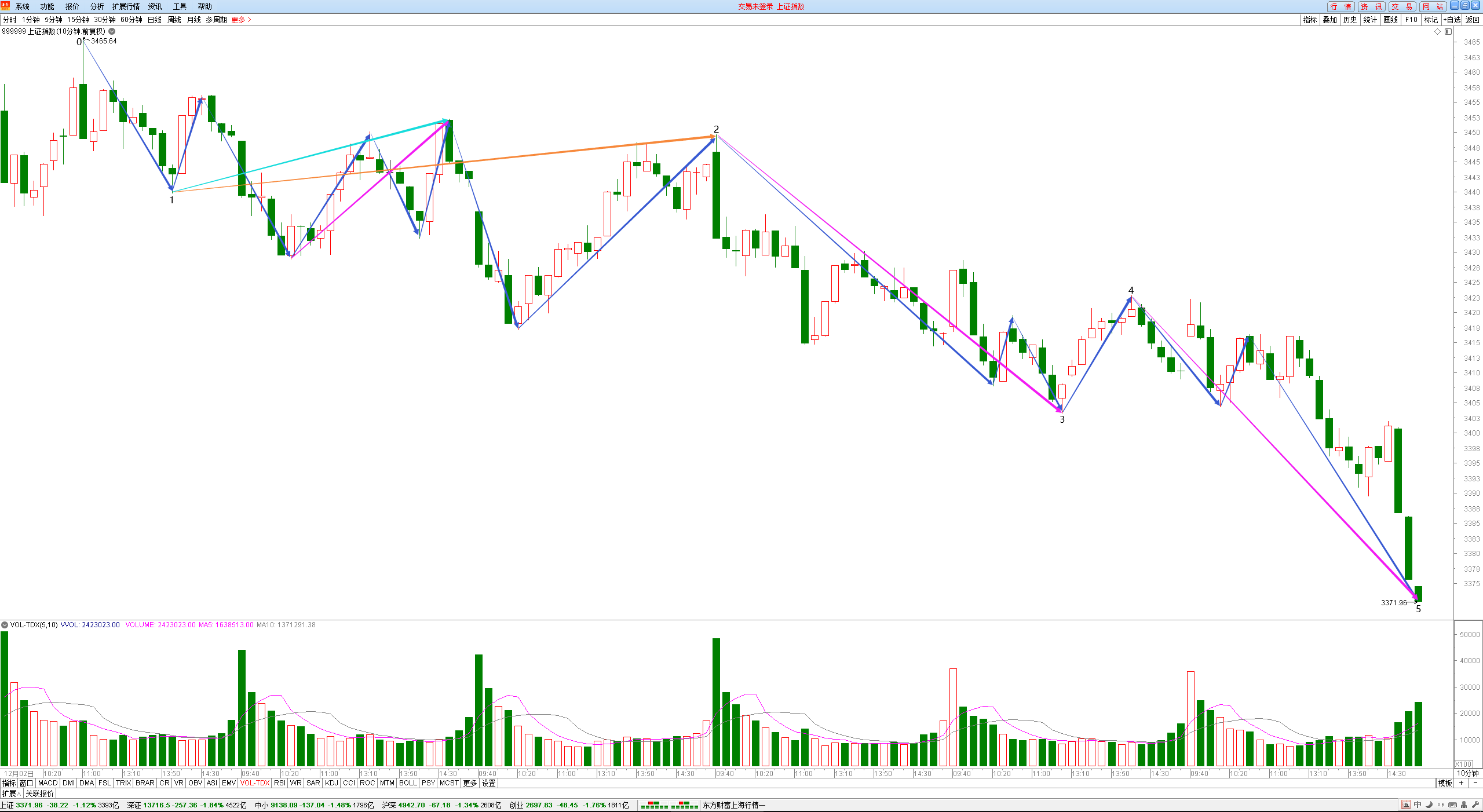
Task: Click the 东方财富上海行情一 server status
Action: pos(734,805)
